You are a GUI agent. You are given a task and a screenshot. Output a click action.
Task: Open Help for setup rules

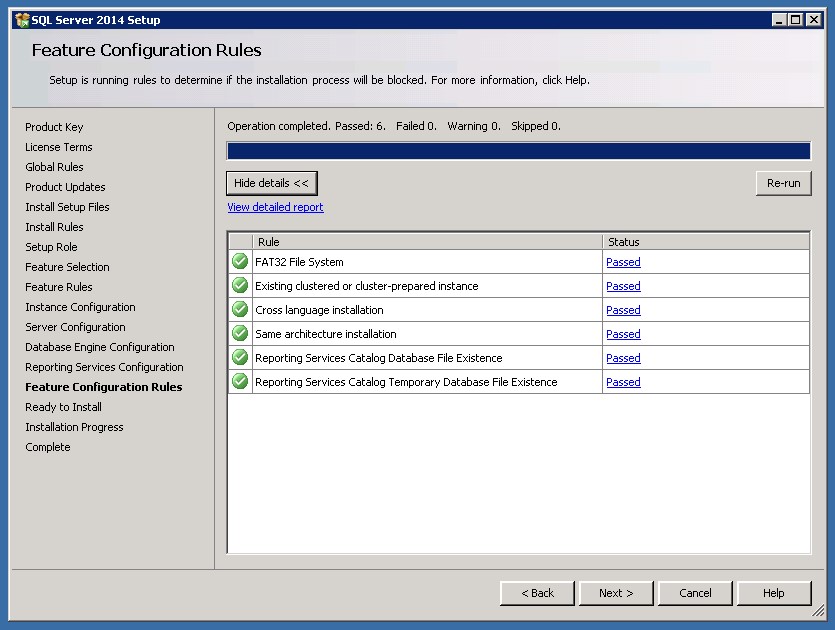click(x=774, y=593)
